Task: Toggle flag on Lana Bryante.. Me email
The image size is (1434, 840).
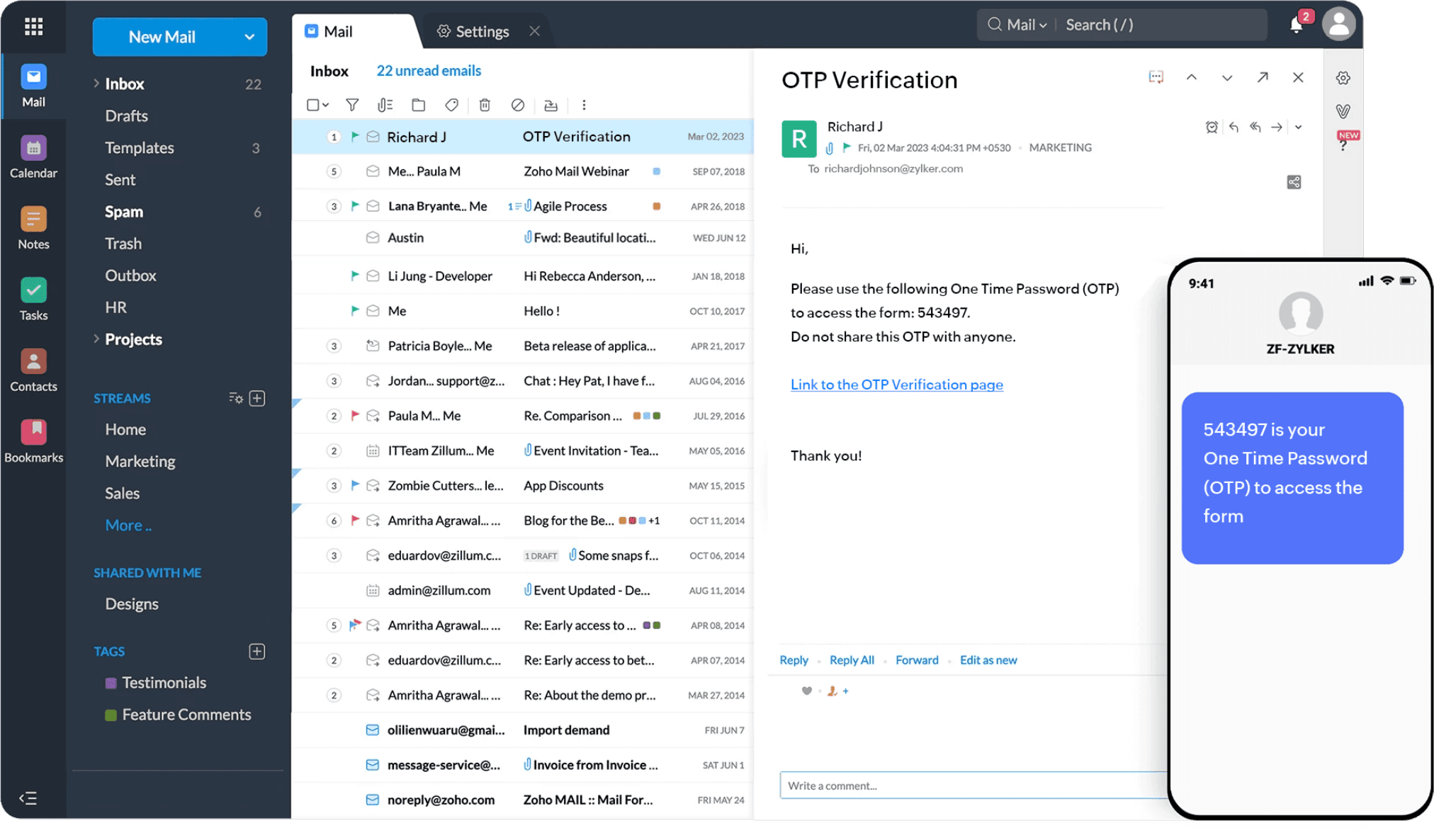Action: pos(355,206)
